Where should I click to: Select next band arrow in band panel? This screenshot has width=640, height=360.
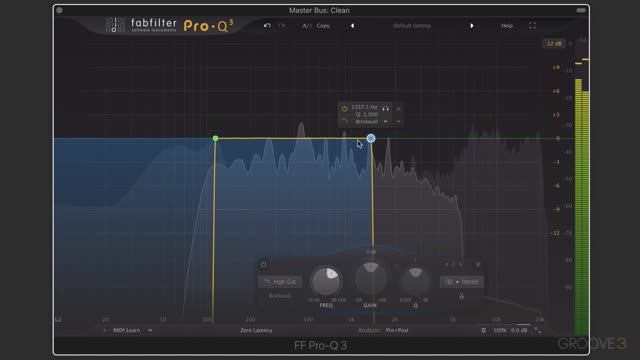tap(461, 264)
